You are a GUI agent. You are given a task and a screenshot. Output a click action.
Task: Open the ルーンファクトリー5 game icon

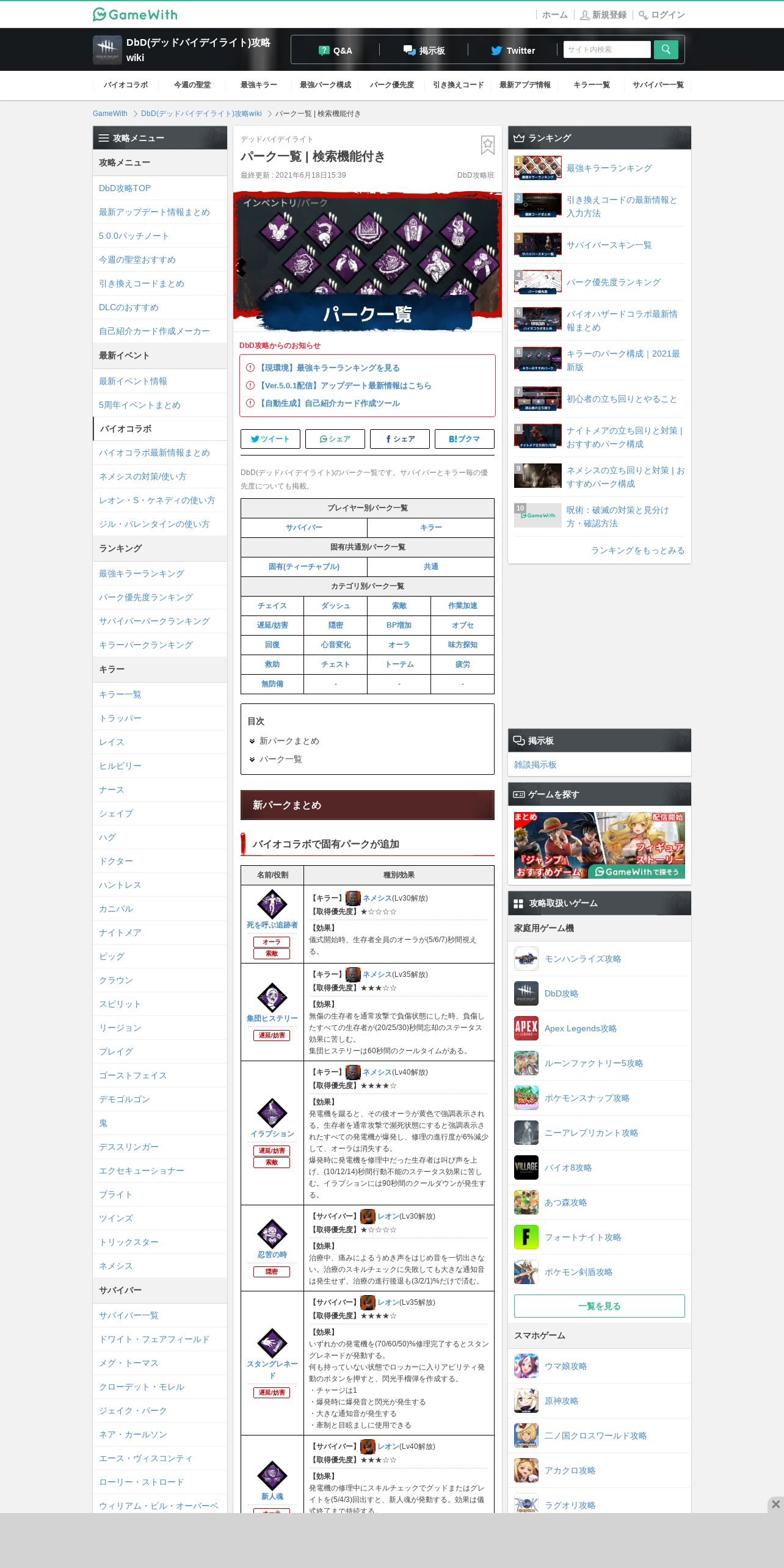pos(526,1063)
